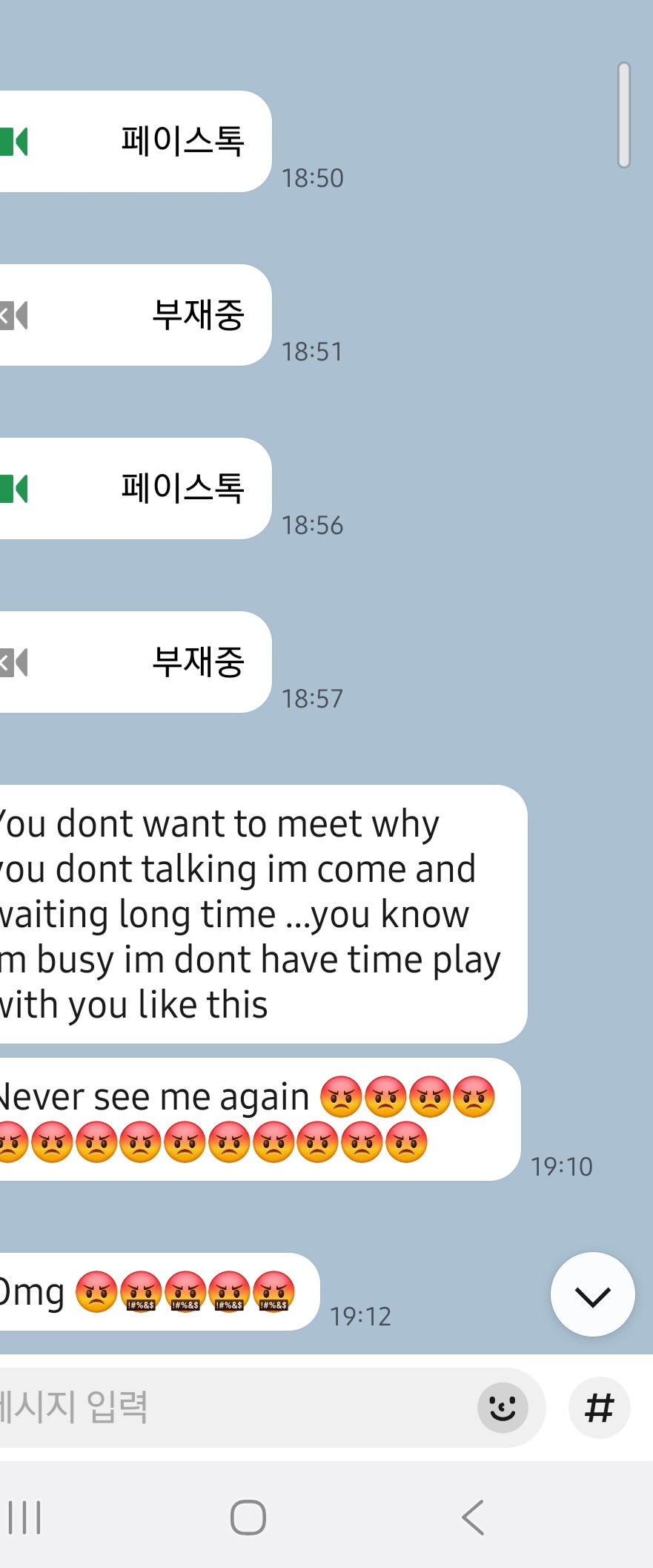Open the 부재중 missed call bubble at 18:51
Screen dimensions: 653x1568
click(x=136, y=315)
